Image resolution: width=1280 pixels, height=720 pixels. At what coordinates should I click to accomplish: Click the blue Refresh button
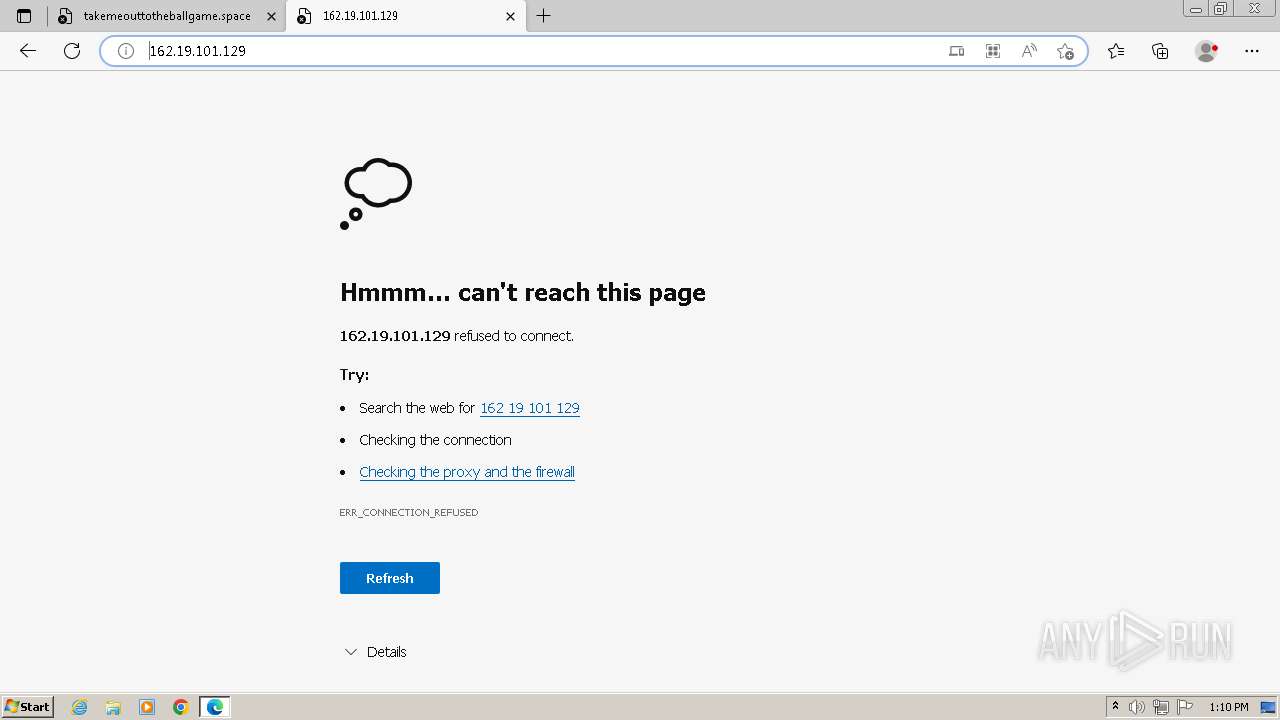pos(390,578)
